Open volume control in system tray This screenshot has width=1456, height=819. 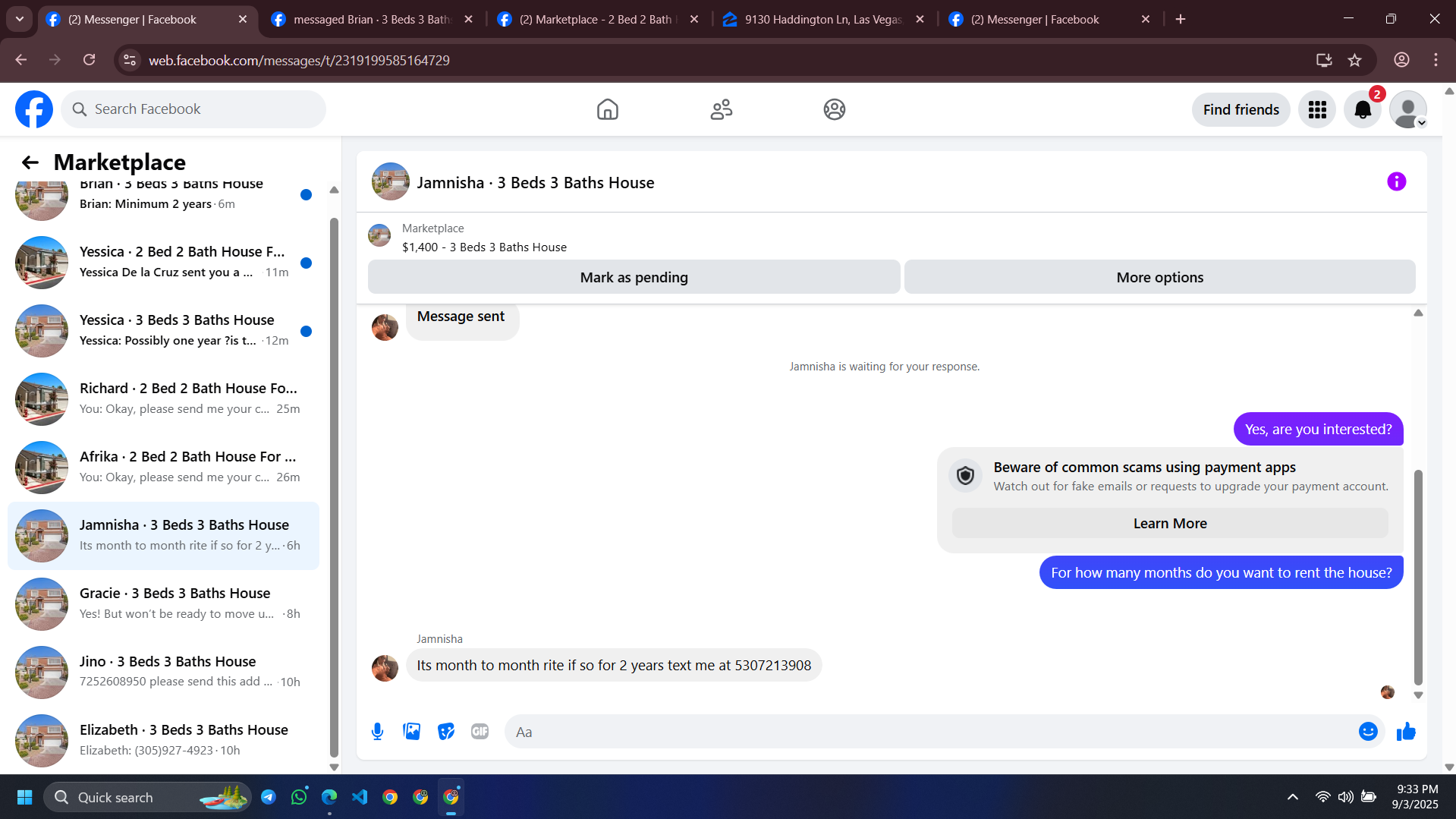pos(1345,797)
